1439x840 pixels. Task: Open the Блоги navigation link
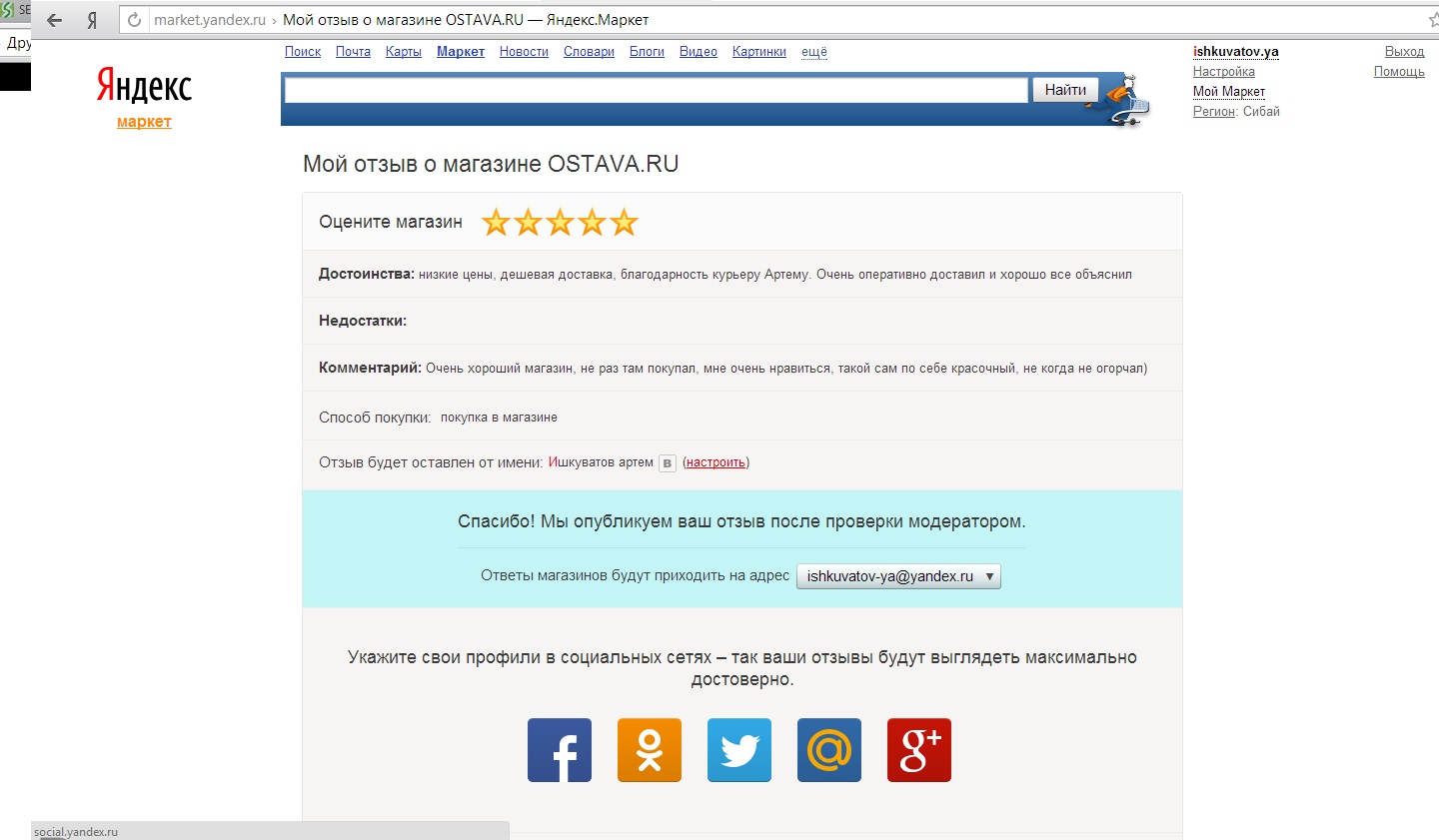[x=647, y=52]
